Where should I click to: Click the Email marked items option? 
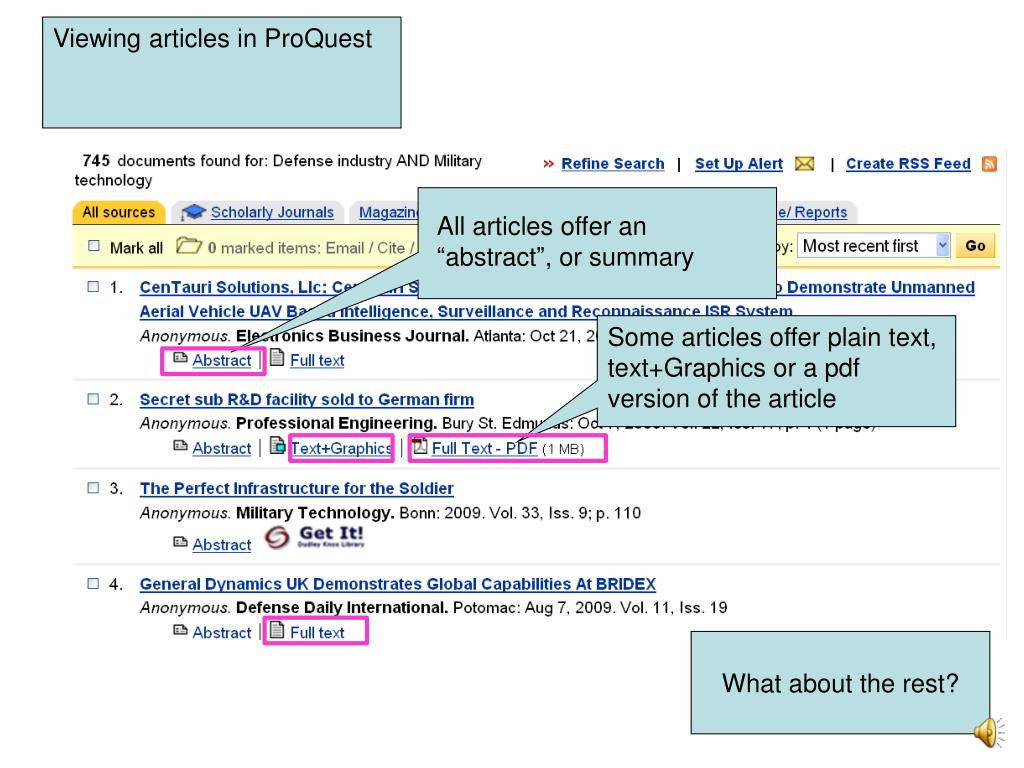coord(345,248)
